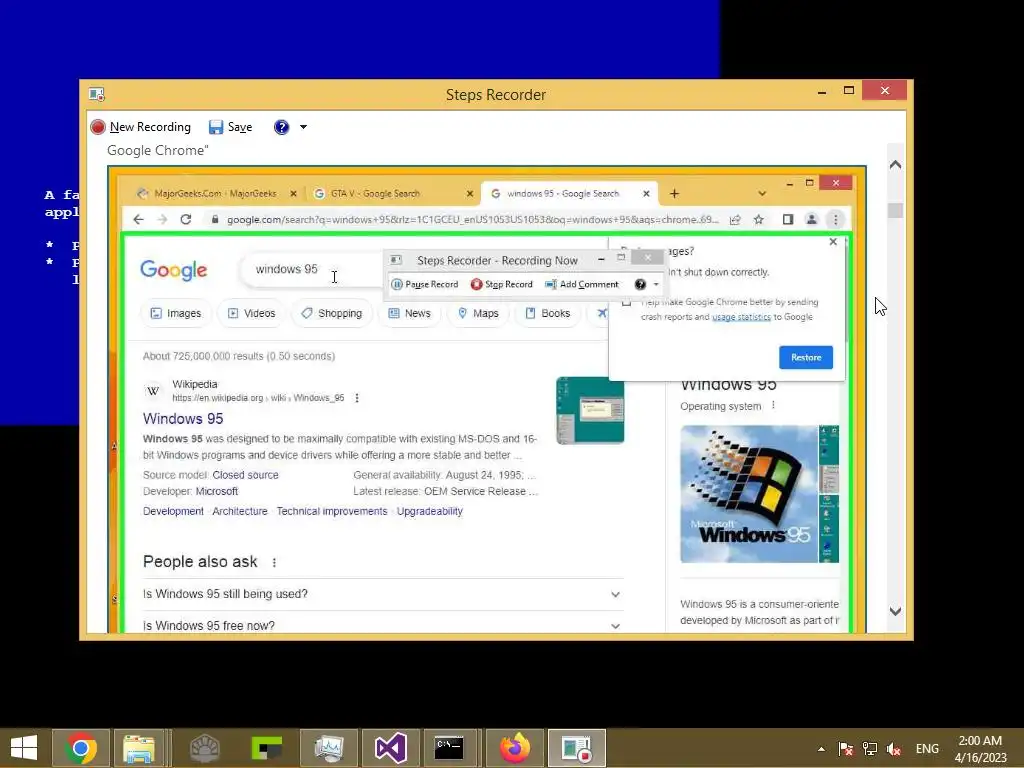Click the bookmark star icon
Image resolution: width=1024 pixels, height=768 pixels.
coord(758,219)
